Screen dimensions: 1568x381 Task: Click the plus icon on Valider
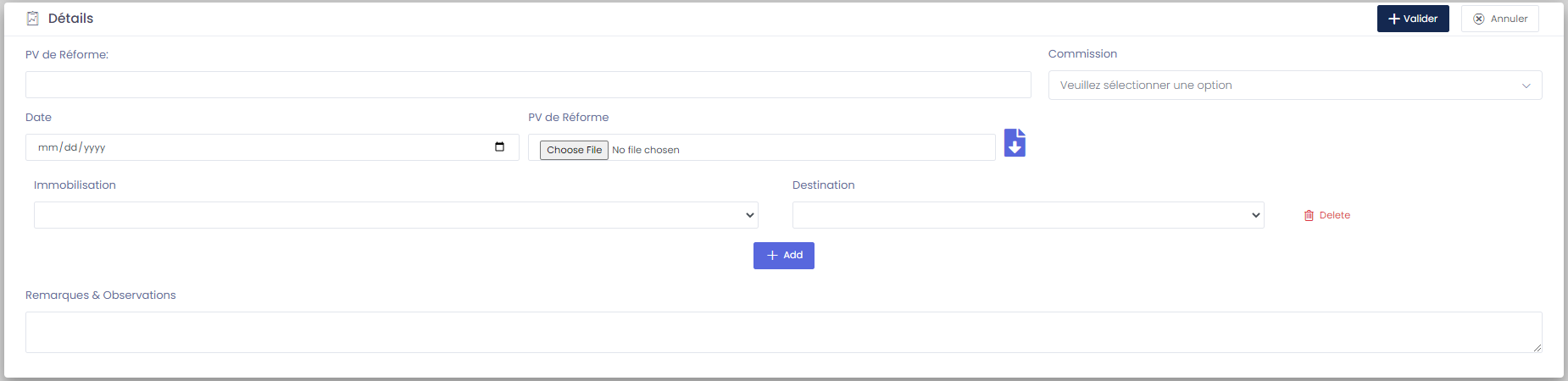coord(1393,19)
